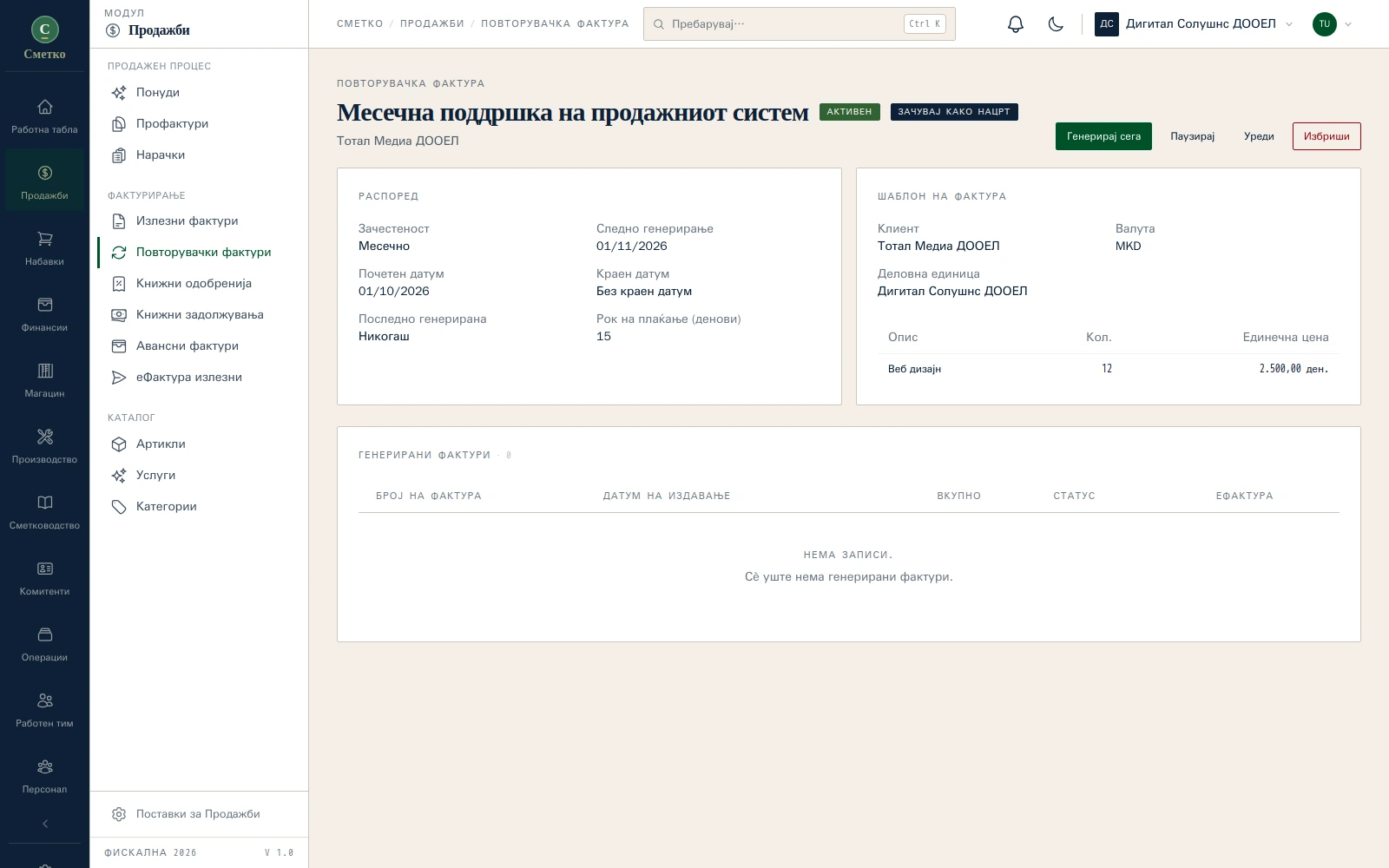Image resolution: width=1389 pixels, height=868 pixels.
Task: Click the Генерирај сега button
Action: click(x=1103, y=136)
